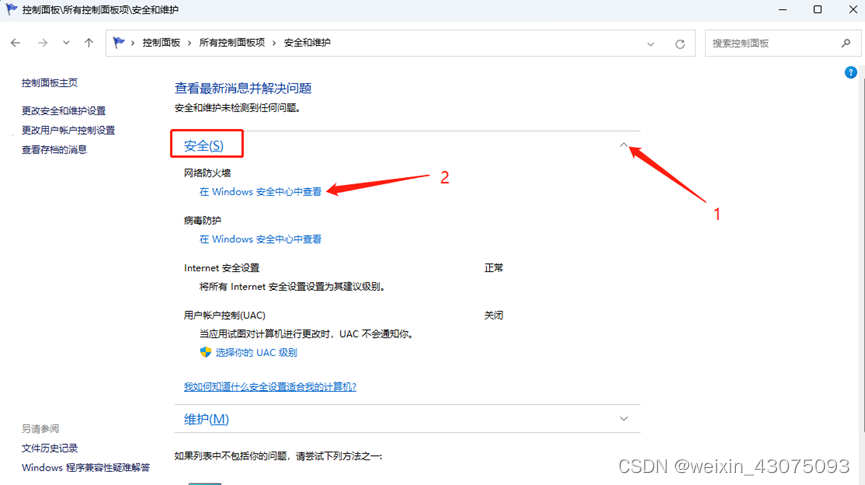Click heading 查看最新消息并解决问题

click(x=243, y=88)
